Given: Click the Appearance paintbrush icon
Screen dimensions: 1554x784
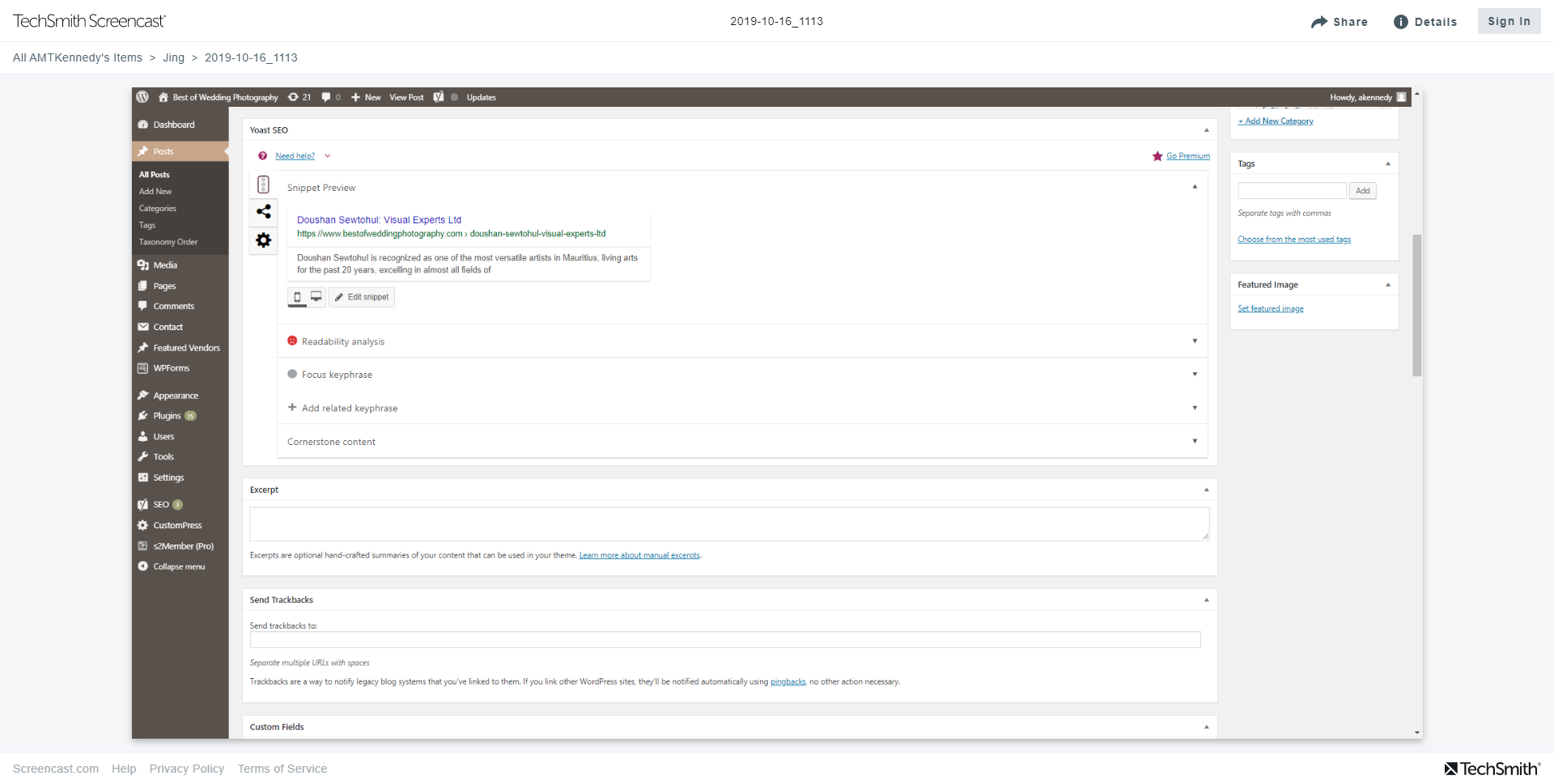Looking at the screenshot, I should [143, 396].
